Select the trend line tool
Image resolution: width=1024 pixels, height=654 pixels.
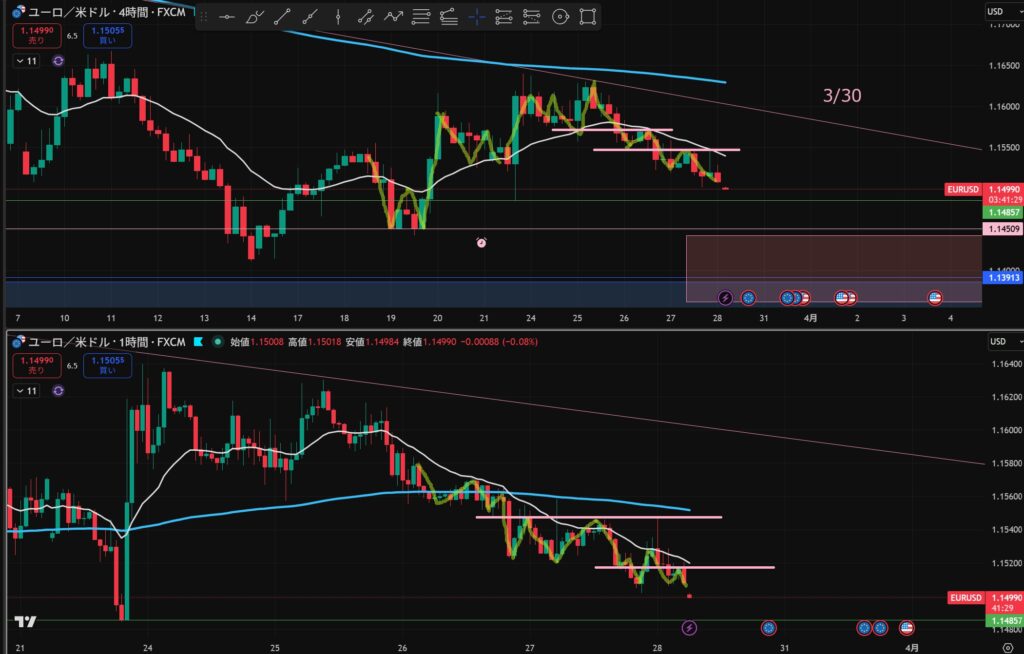pos(283,17)
